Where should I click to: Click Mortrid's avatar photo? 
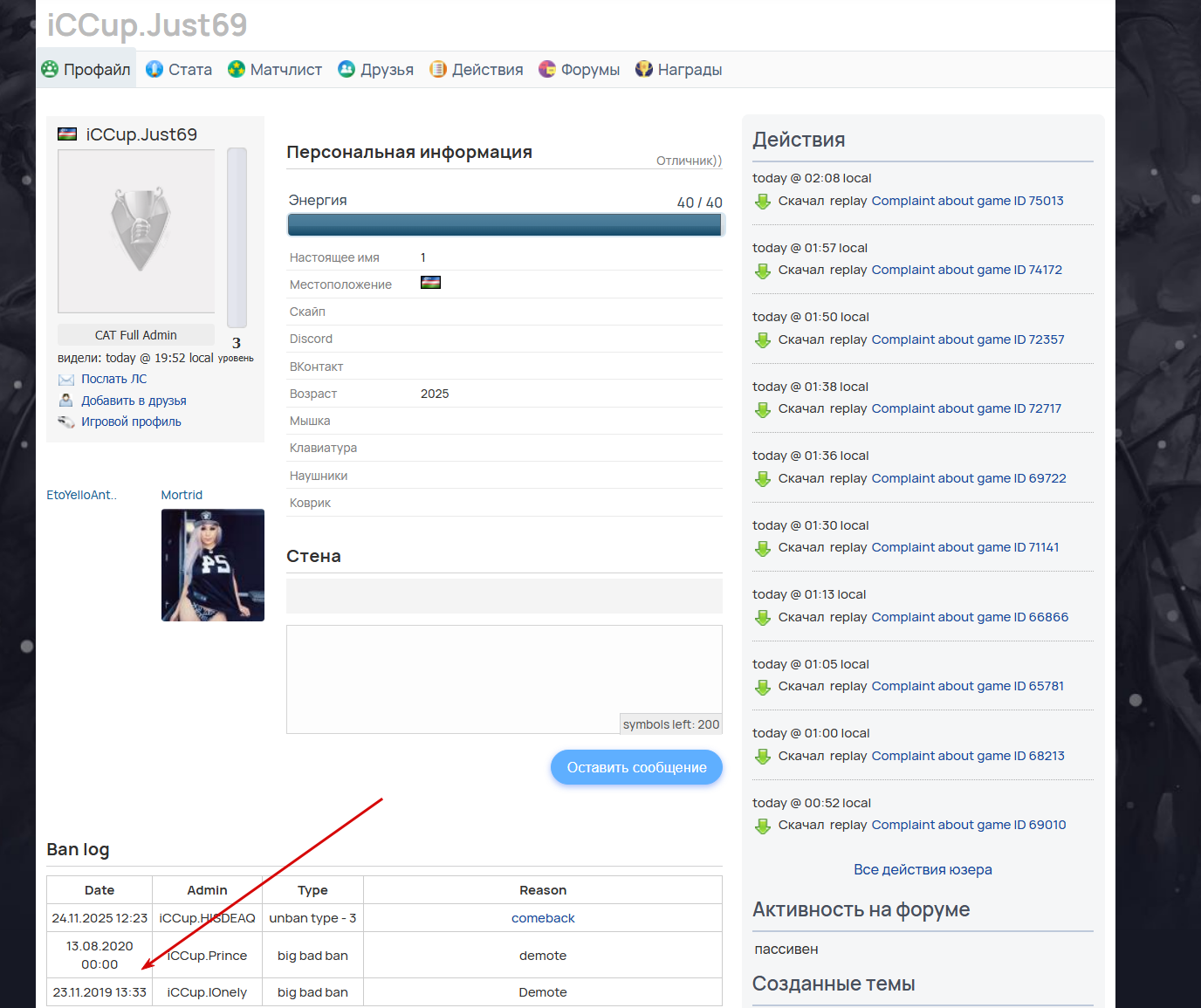pos(213,566)
